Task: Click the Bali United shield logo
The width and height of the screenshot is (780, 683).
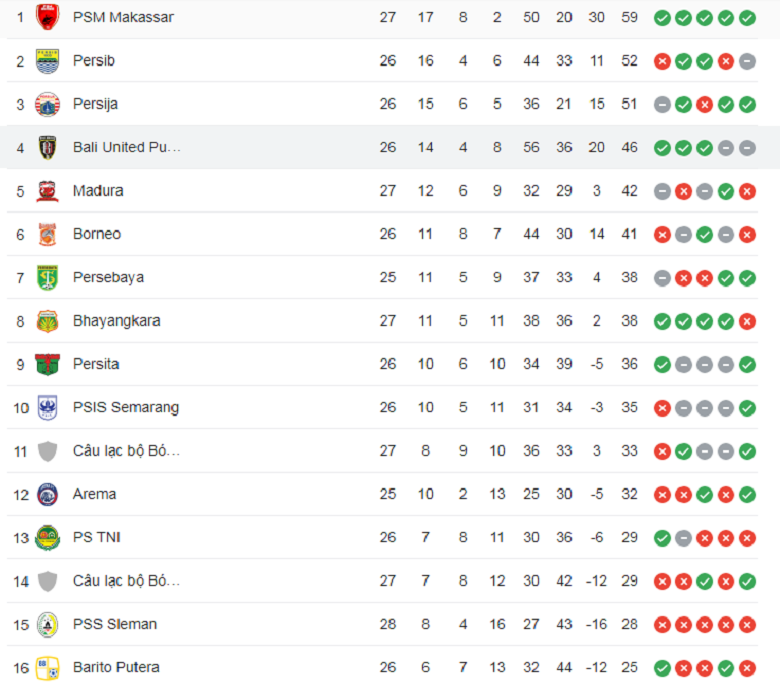Action: [x=47, y=147]
